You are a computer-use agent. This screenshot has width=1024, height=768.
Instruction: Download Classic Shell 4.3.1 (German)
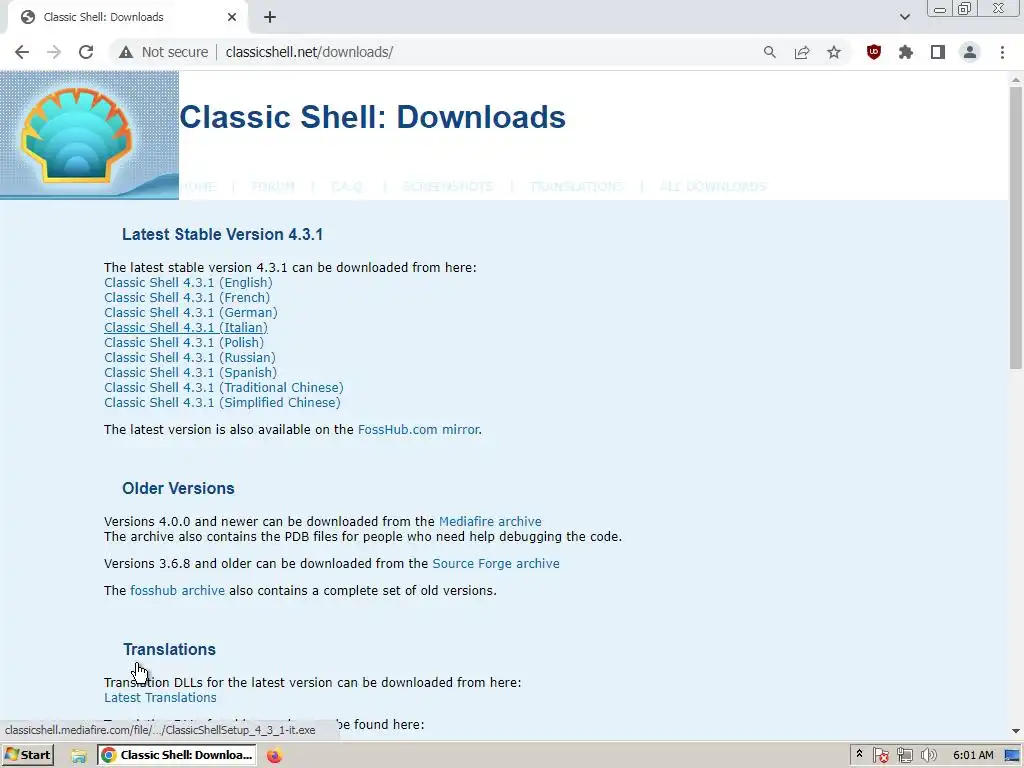tap(191, 313)
